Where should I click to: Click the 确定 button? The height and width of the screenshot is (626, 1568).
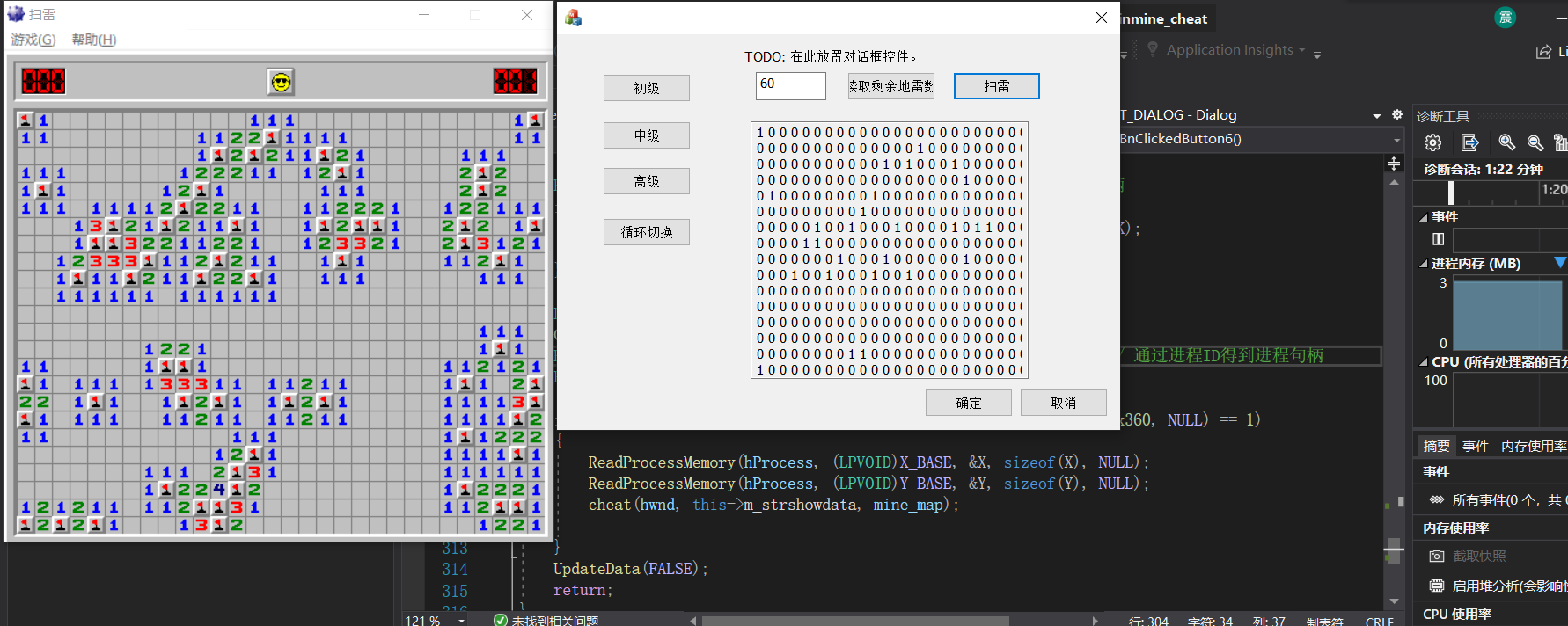coord(969,403)
